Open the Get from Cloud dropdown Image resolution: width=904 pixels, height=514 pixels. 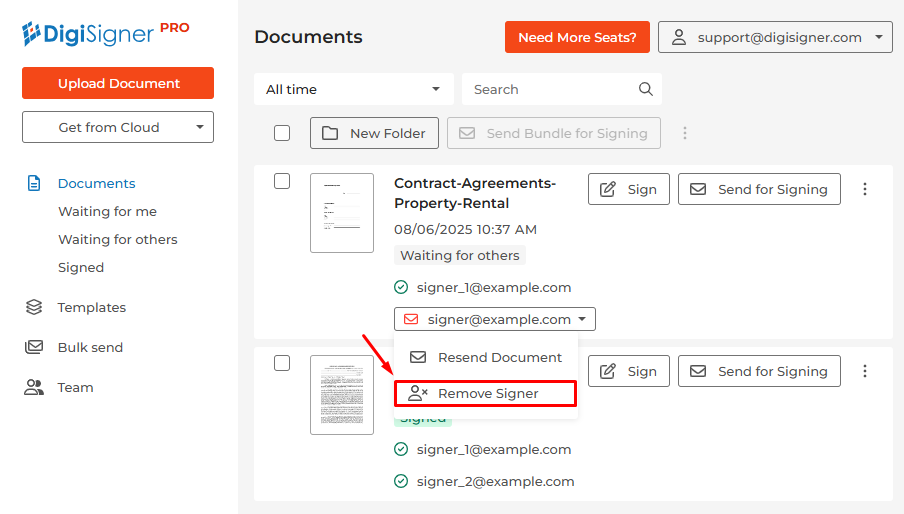coord(118,127)
